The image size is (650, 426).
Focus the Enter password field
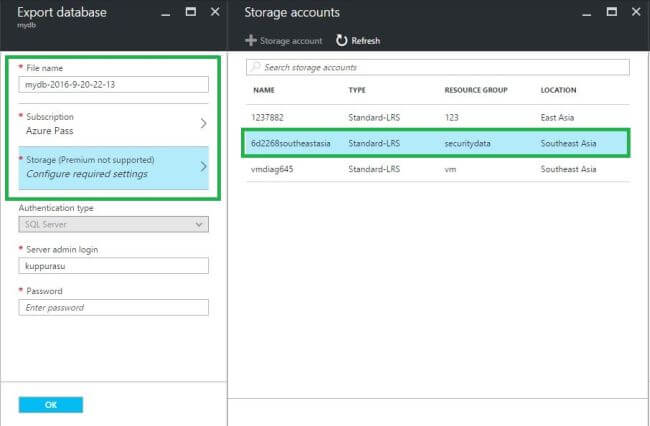[113, 308]
